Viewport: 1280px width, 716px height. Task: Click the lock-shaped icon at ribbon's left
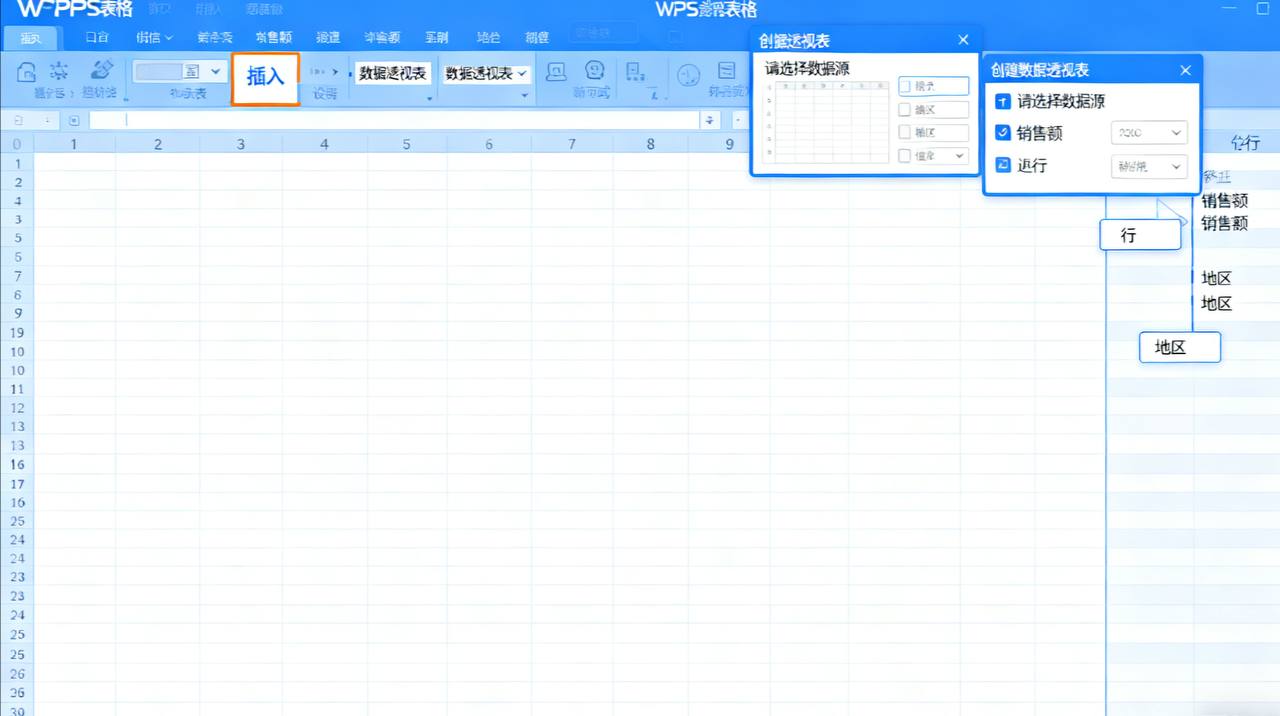pos(28,71)
